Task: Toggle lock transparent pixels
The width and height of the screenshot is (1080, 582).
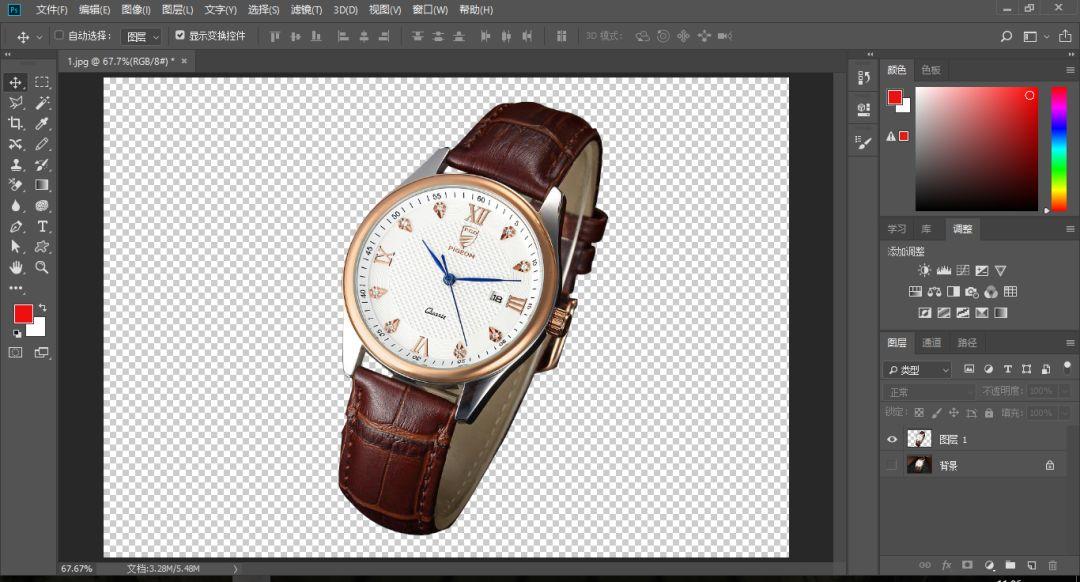Action: point(919,413)
